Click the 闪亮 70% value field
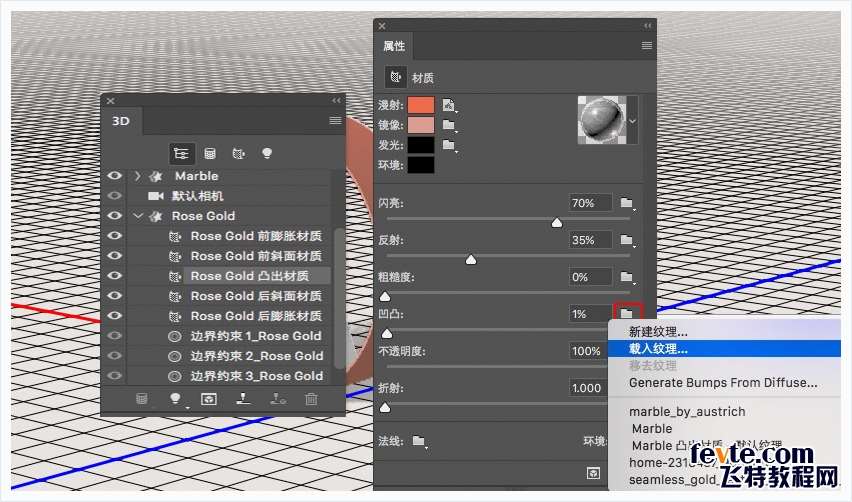 point(590,203)
